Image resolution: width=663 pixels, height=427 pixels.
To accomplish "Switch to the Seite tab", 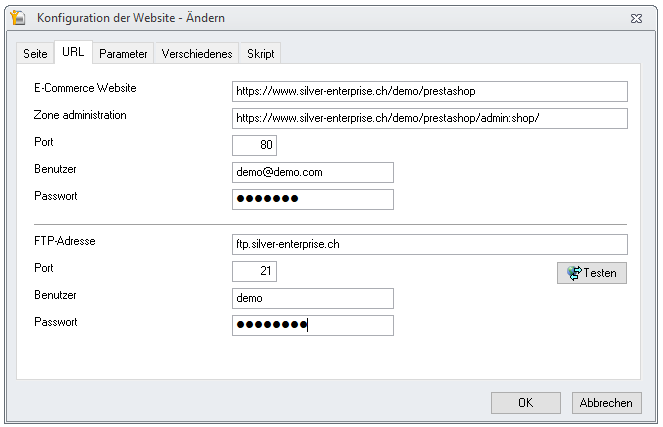I will (35, 54).
